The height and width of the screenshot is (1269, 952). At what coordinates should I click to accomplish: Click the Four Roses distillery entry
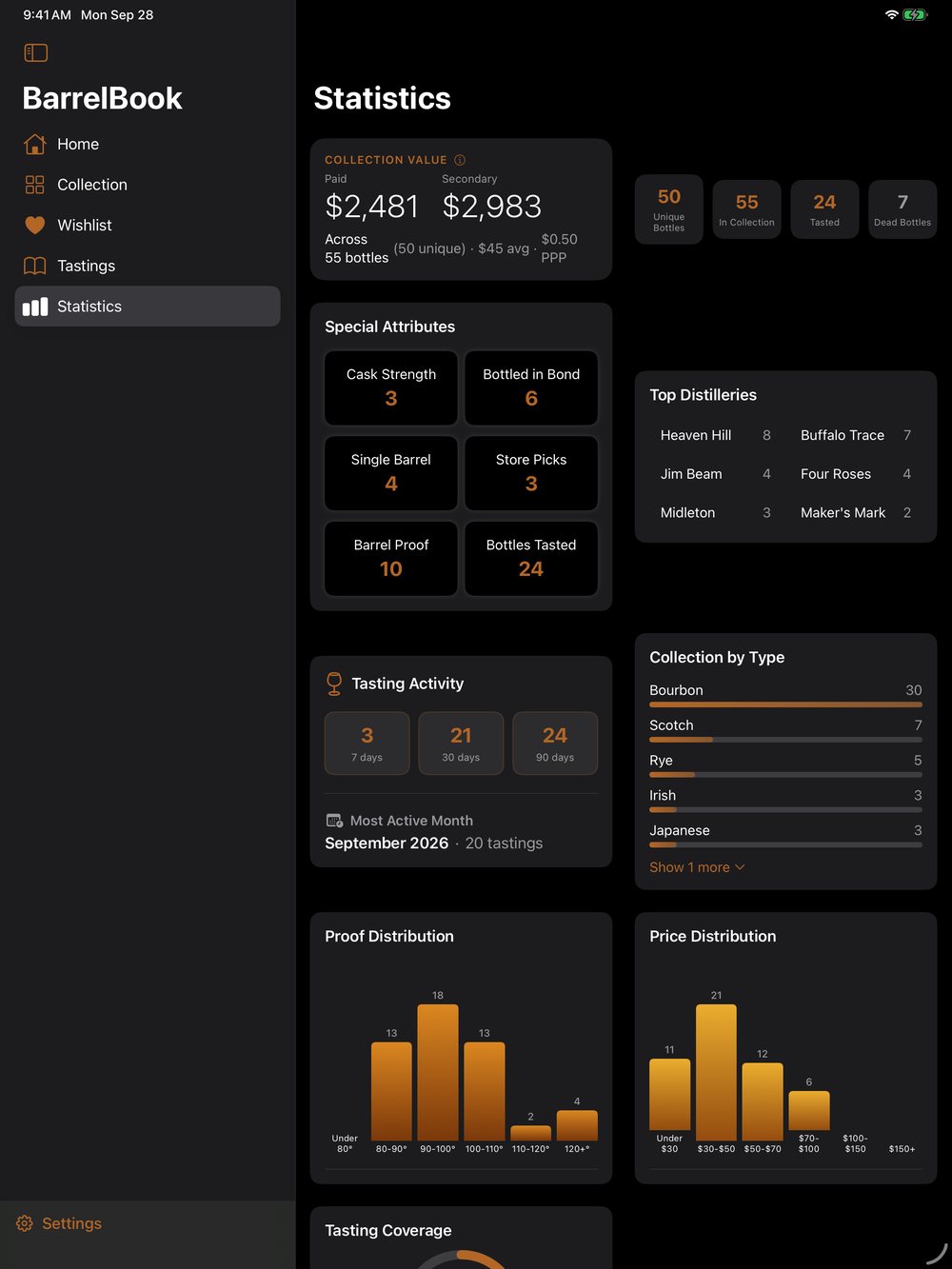[x=856, y=474]
